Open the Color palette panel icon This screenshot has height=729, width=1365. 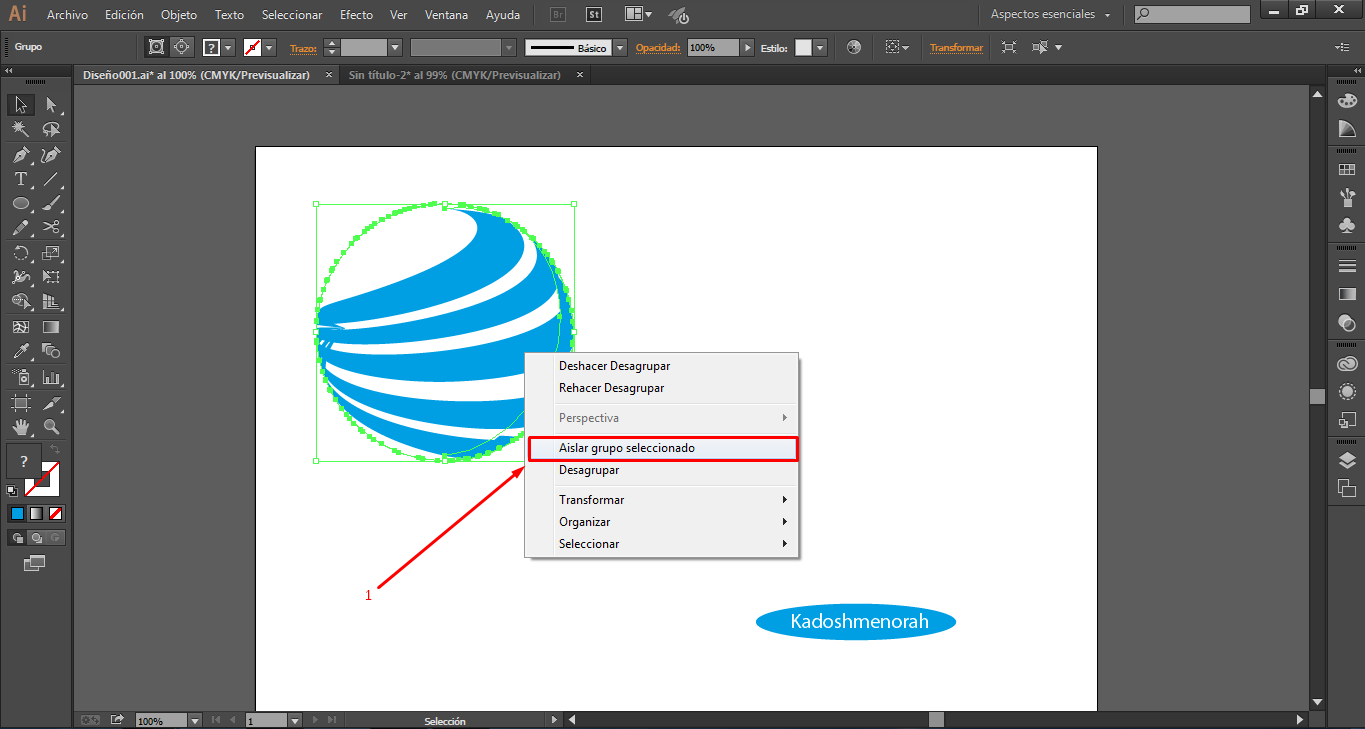point(1347,101)
